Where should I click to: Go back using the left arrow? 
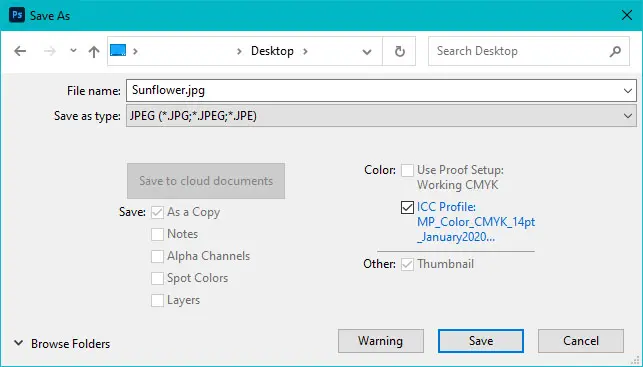click(20, 51)
